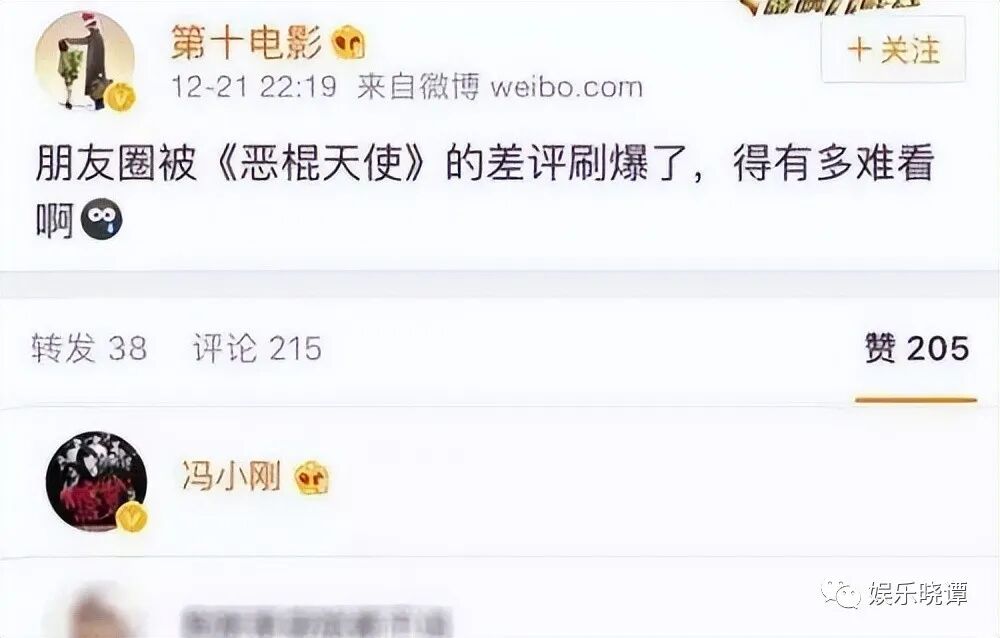Image resolution: width=1000 pixels, height=638 pixels.
Task: Click the crown badge beside 第十电影
Action: coord(349,43)
